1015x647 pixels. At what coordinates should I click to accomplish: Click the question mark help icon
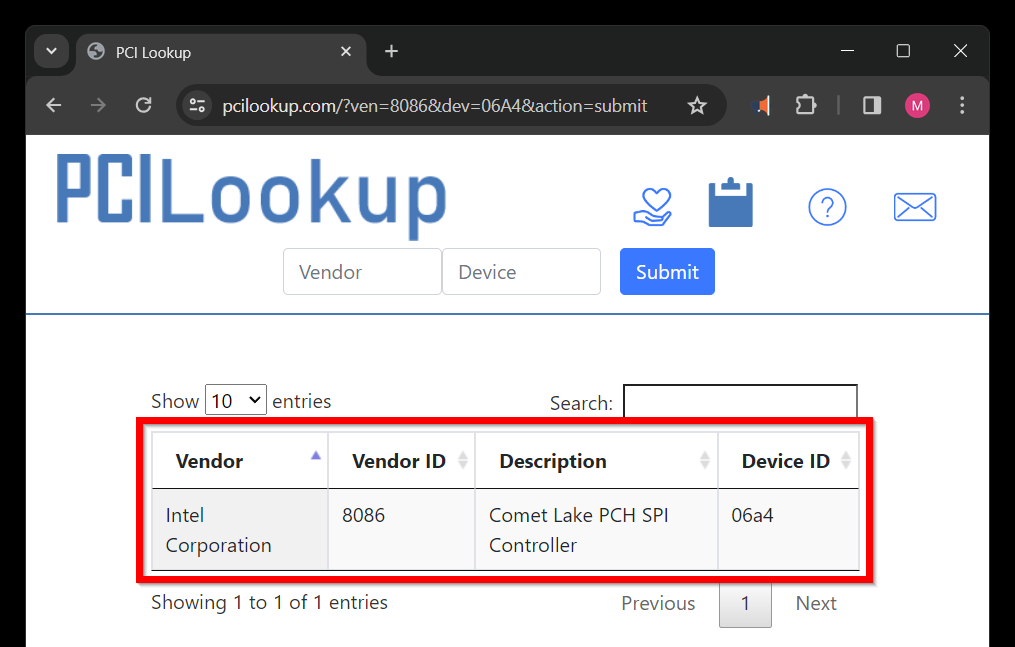pos(827,207)
